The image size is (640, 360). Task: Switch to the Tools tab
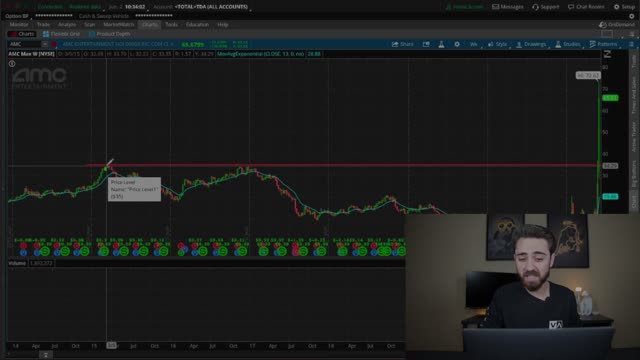(x=171, y=24)
